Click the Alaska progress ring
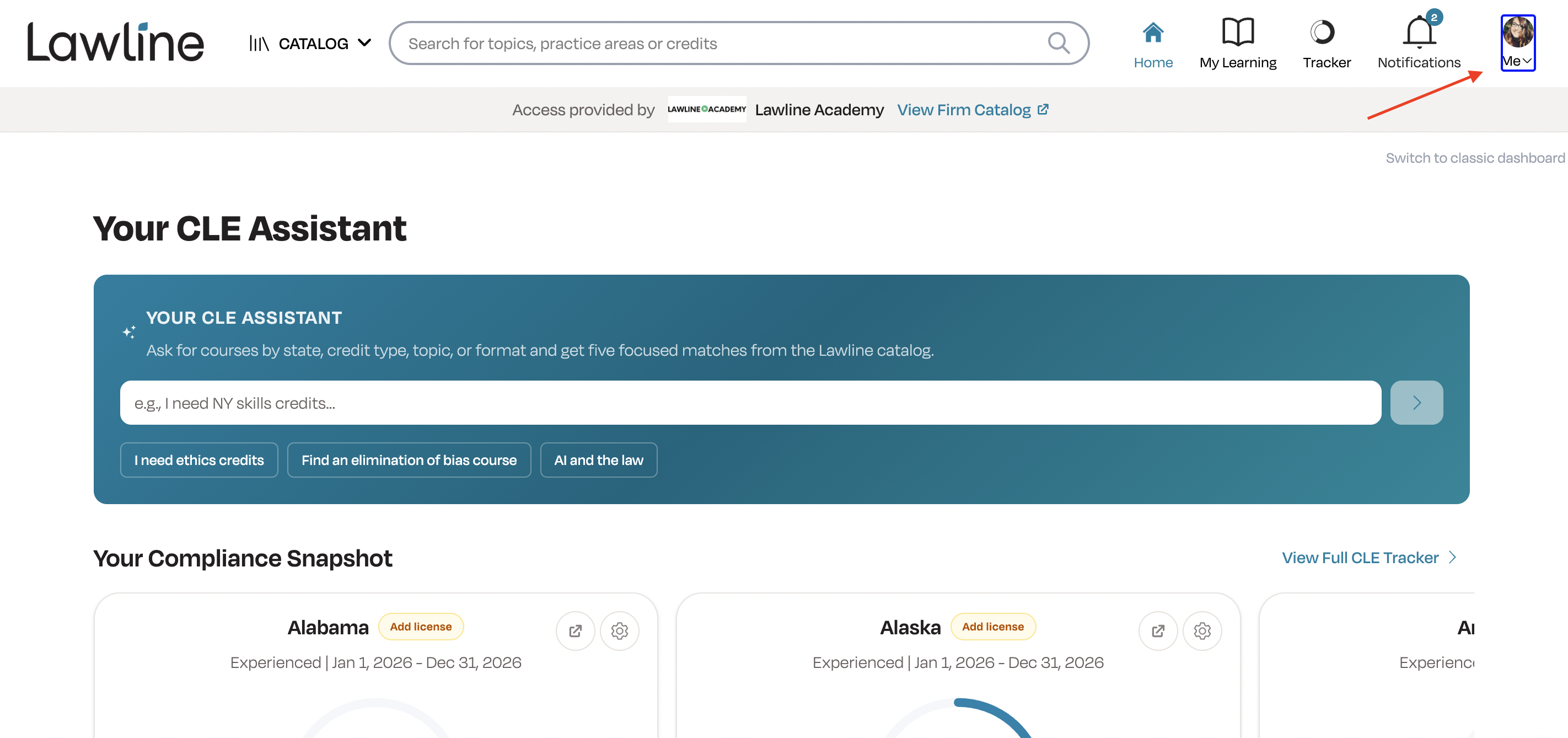This screenshot has width=1568, height=738. pos(958,719)
